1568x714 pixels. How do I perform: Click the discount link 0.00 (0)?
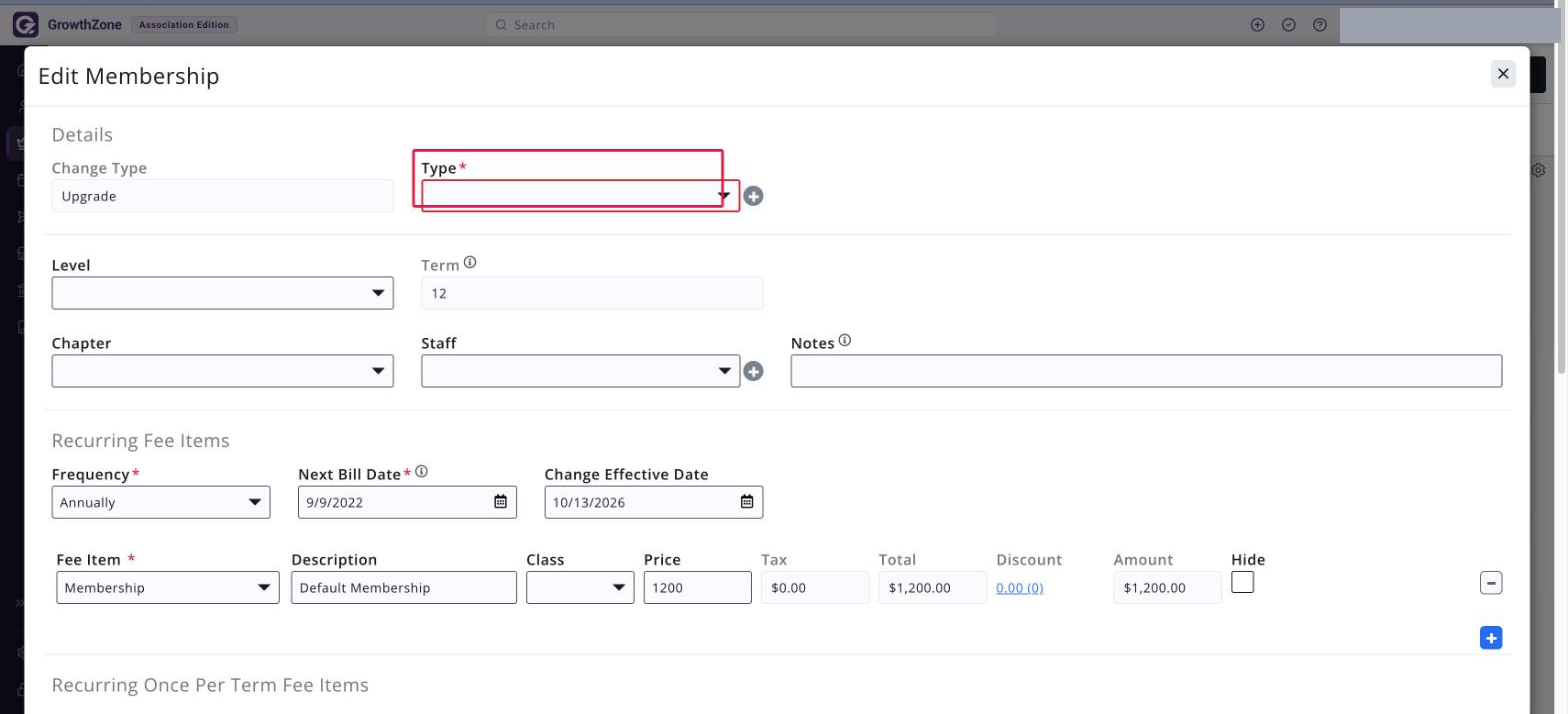tap(1020, 588)
